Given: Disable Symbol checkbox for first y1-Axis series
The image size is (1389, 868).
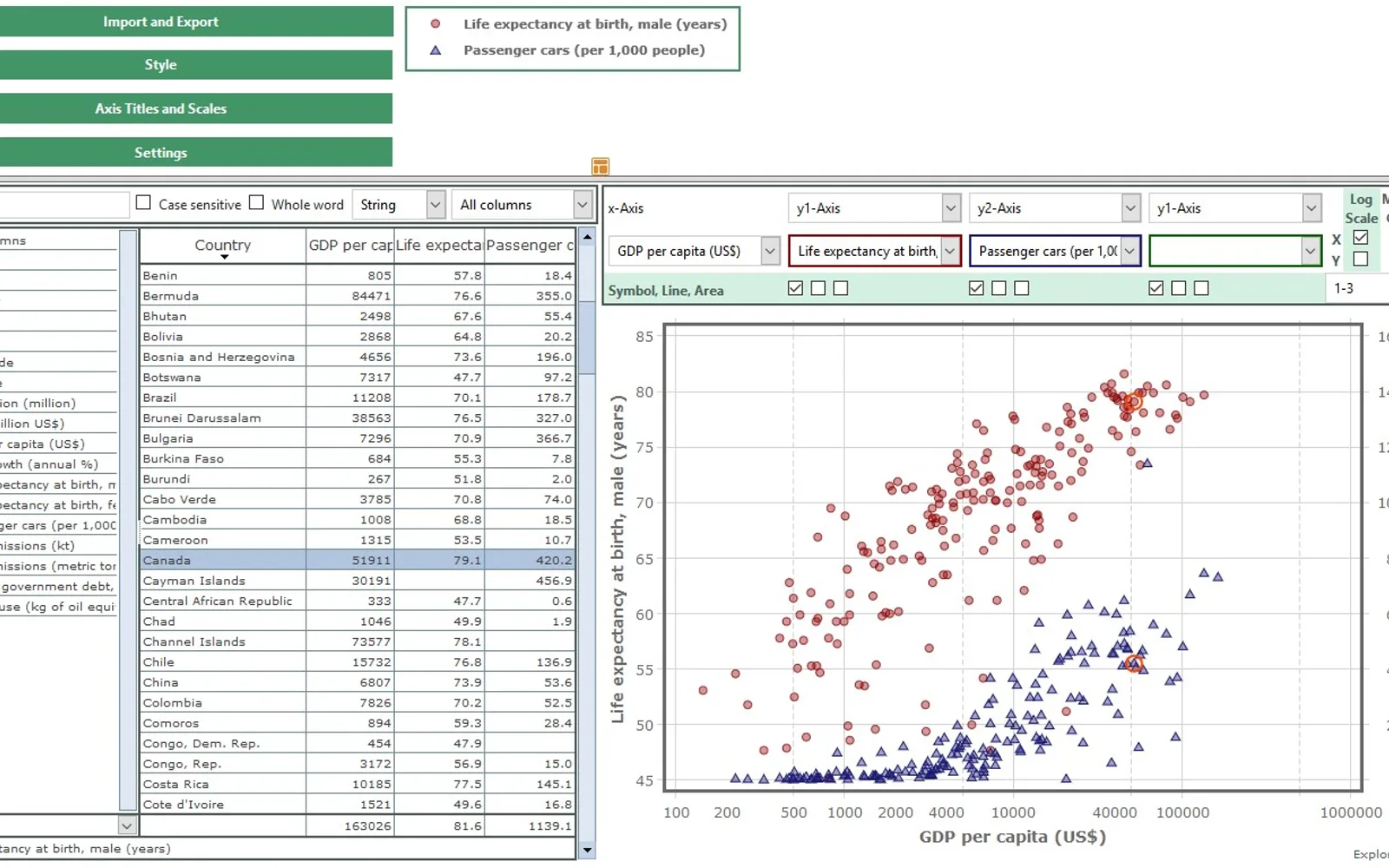Looking at the screenshot, I should (795, 288).
